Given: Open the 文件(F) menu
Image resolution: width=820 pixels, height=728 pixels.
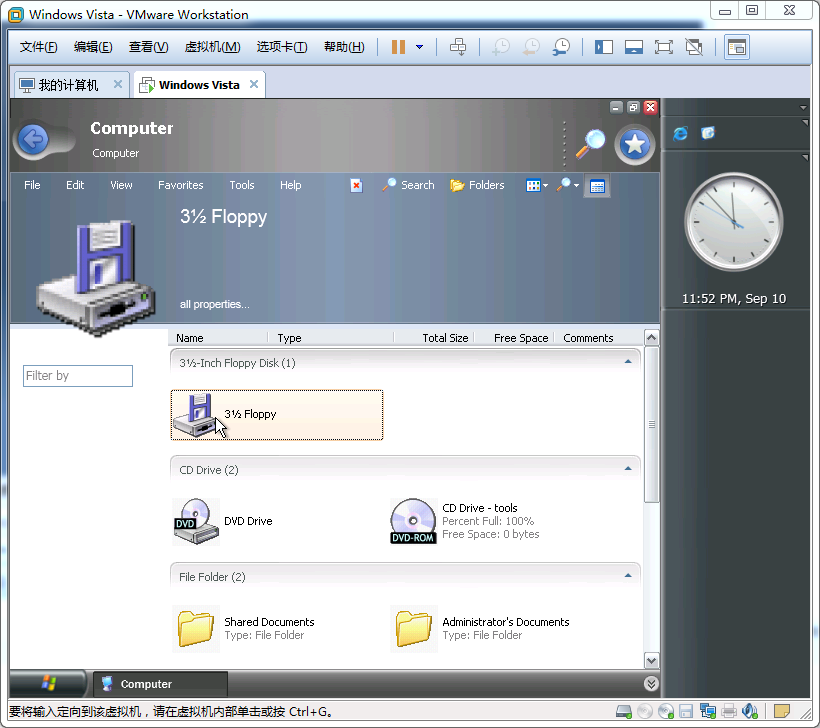Looking at the screenshot, I should point(38,47).
